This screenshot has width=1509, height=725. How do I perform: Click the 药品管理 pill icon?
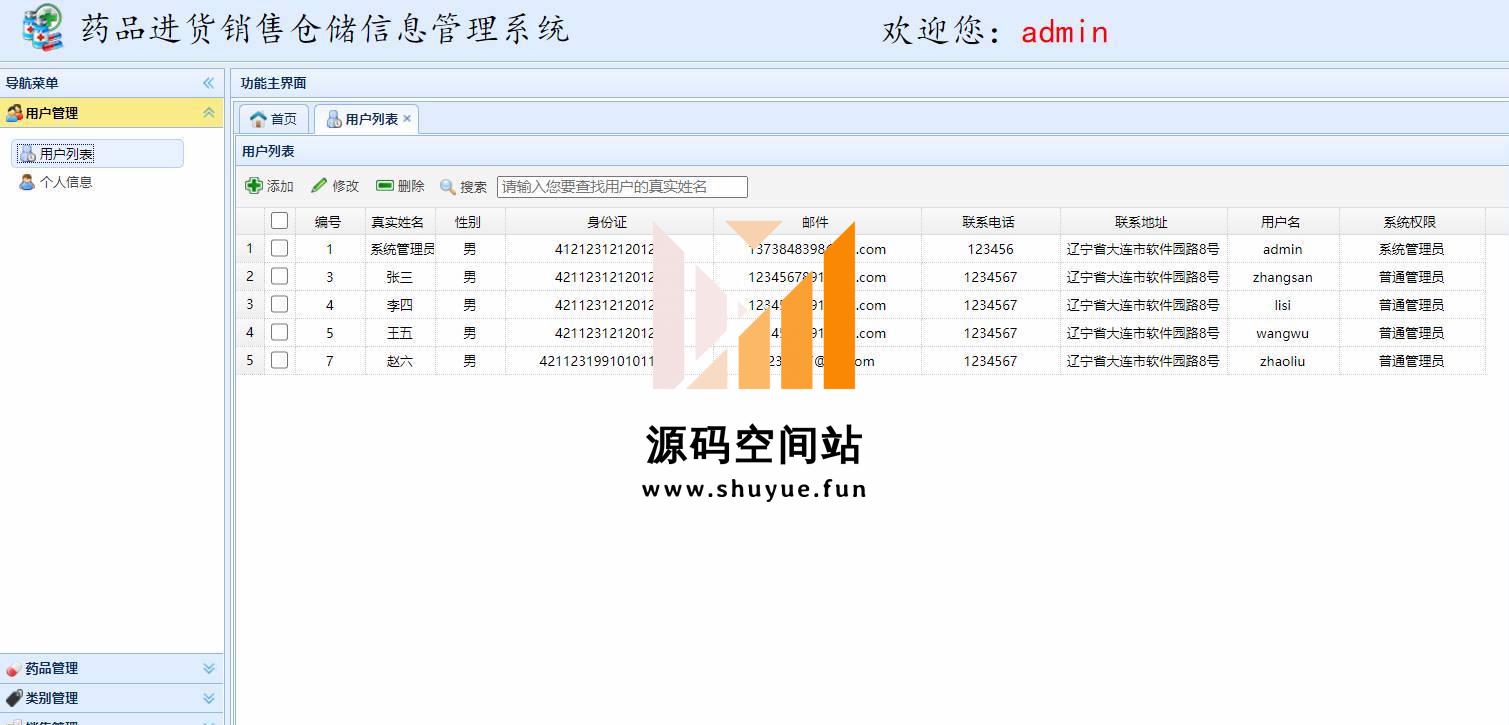pyautogui.click(x=14, y=668)
